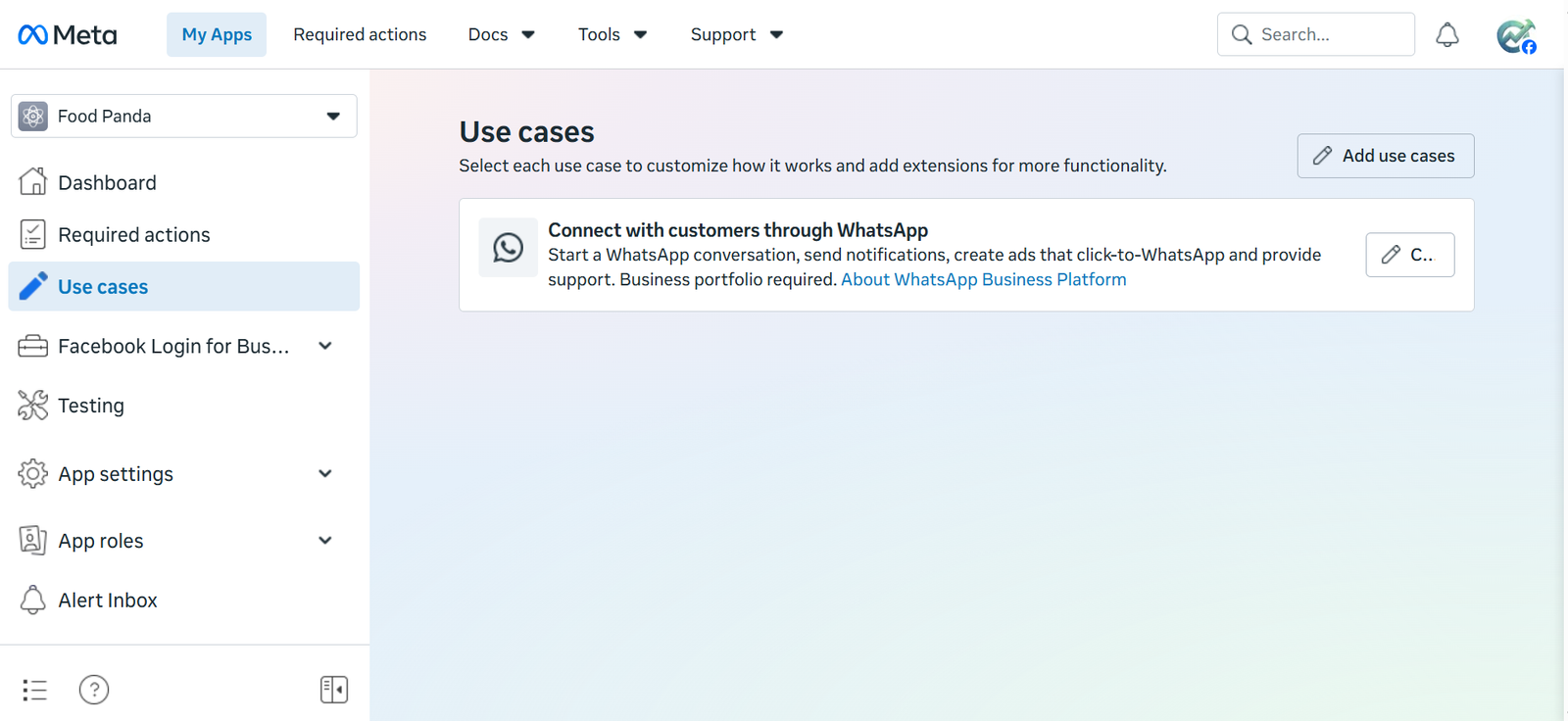The height and width of the screenshot is (721, 1568).
Task: Click the WhatsApp use case icon
Action: [x=508, y=248]
